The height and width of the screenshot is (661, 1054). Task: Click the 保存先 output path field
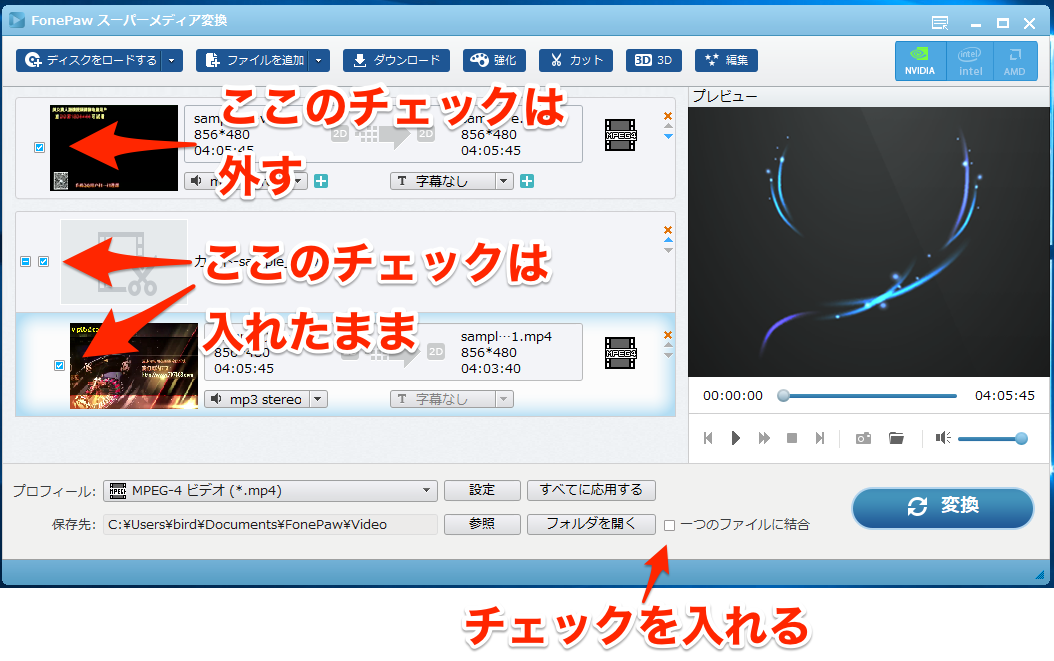pos(270,524)
